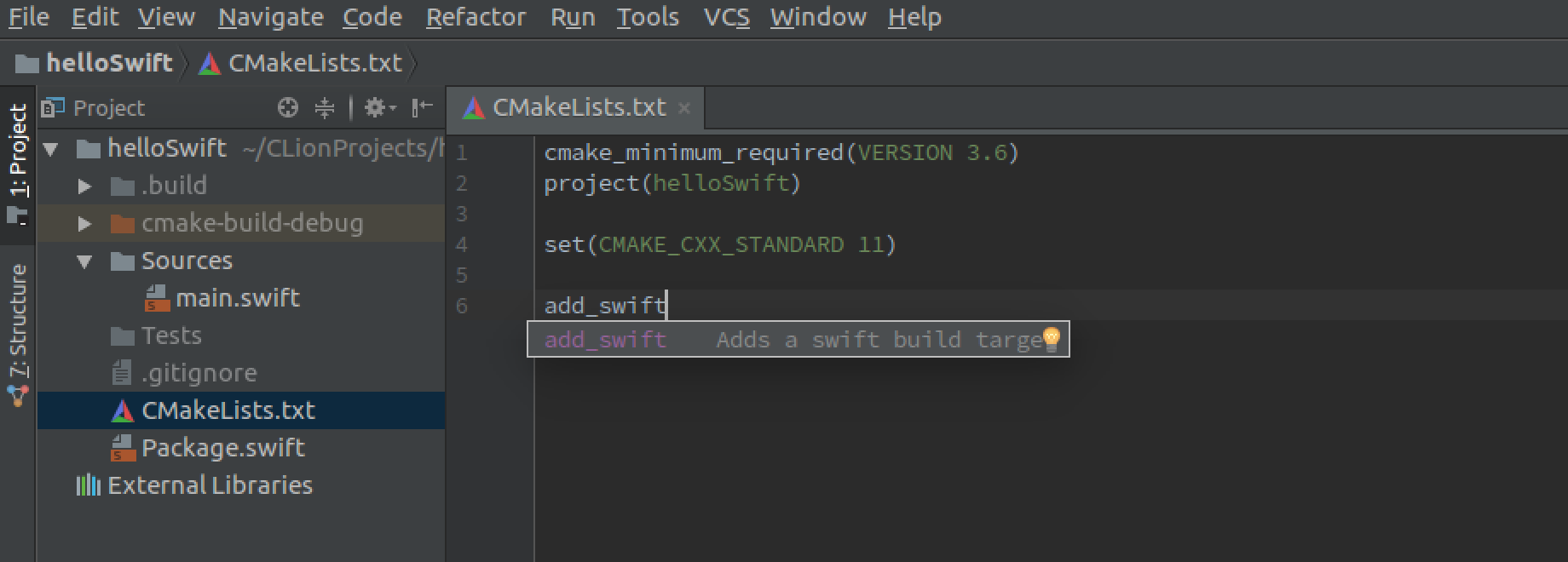
Task: Open the View menu
Action: click(166, 17)
